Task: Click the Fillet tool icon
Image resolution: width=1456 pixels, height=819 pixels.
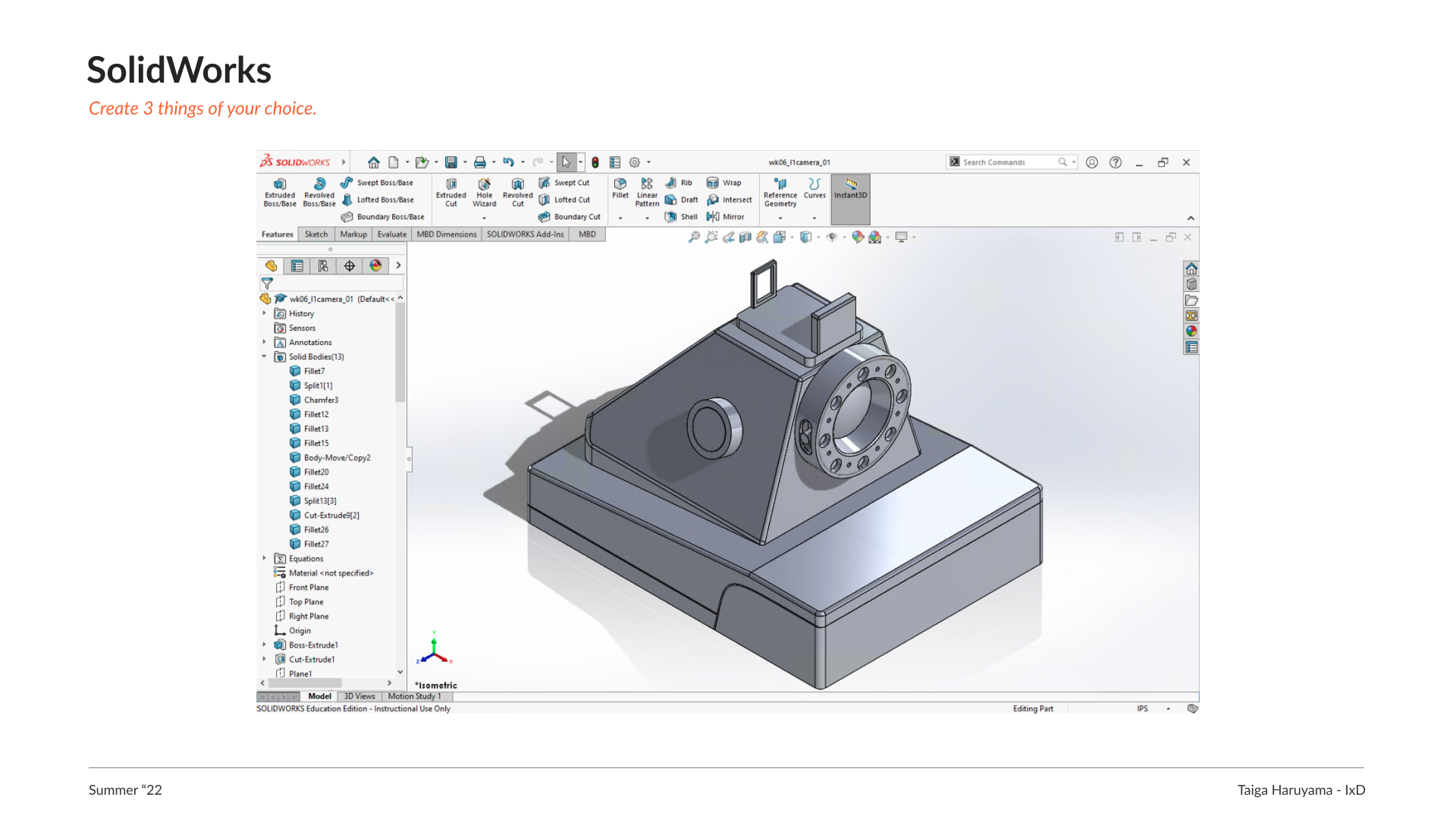Action: point(620,185)
